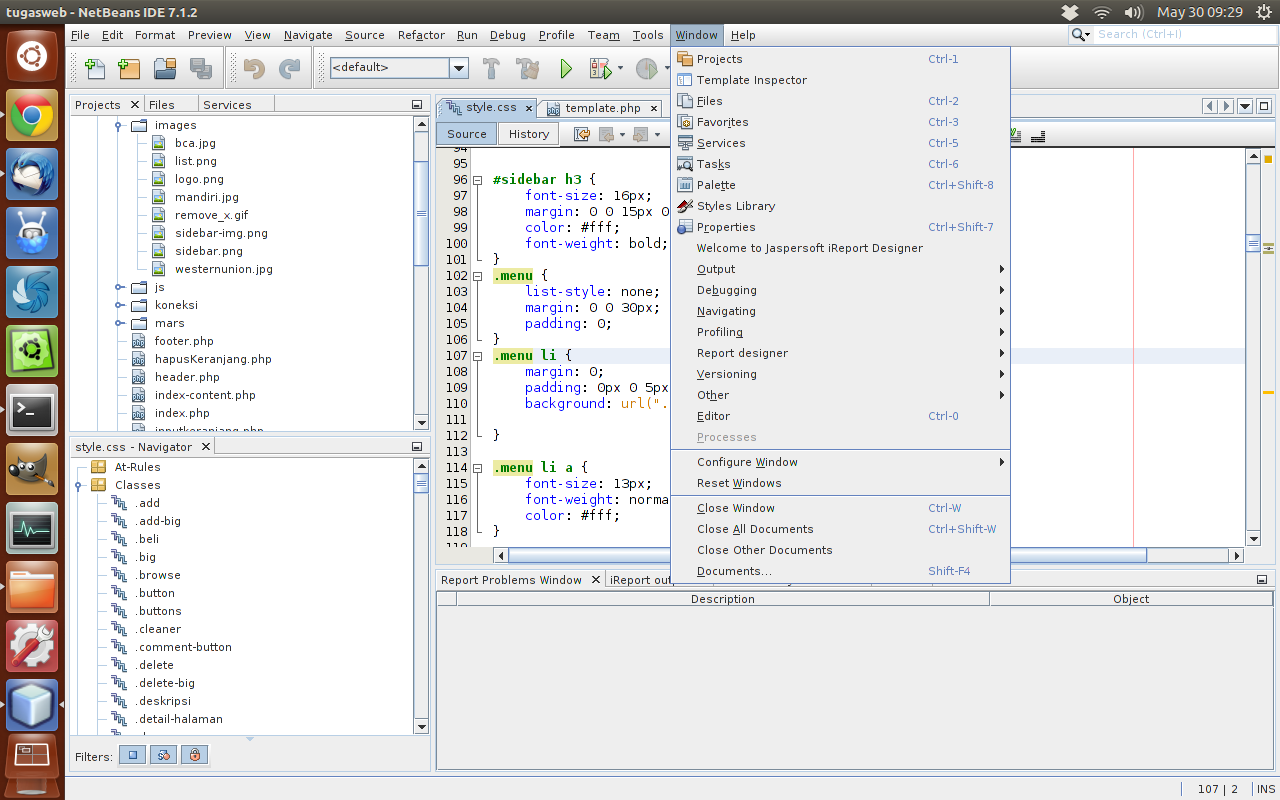The image size is (1280, 800).
Task: Create a New File via toolbar icon
Action: [93, 68]
